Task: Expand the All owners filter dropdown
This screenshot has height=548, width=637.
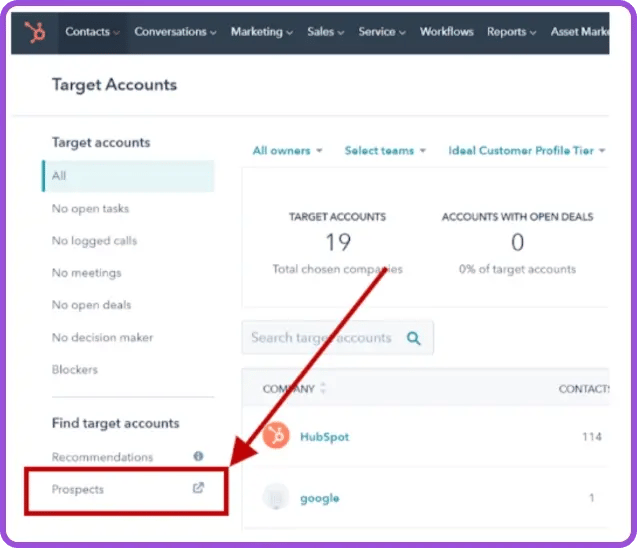Action: [x=287, y=151]
